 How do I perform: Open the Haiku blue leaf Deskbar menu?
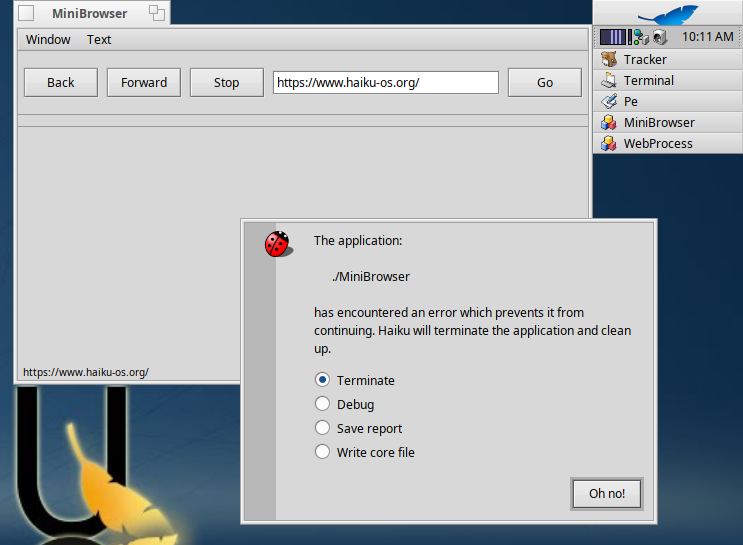(668, 13)
